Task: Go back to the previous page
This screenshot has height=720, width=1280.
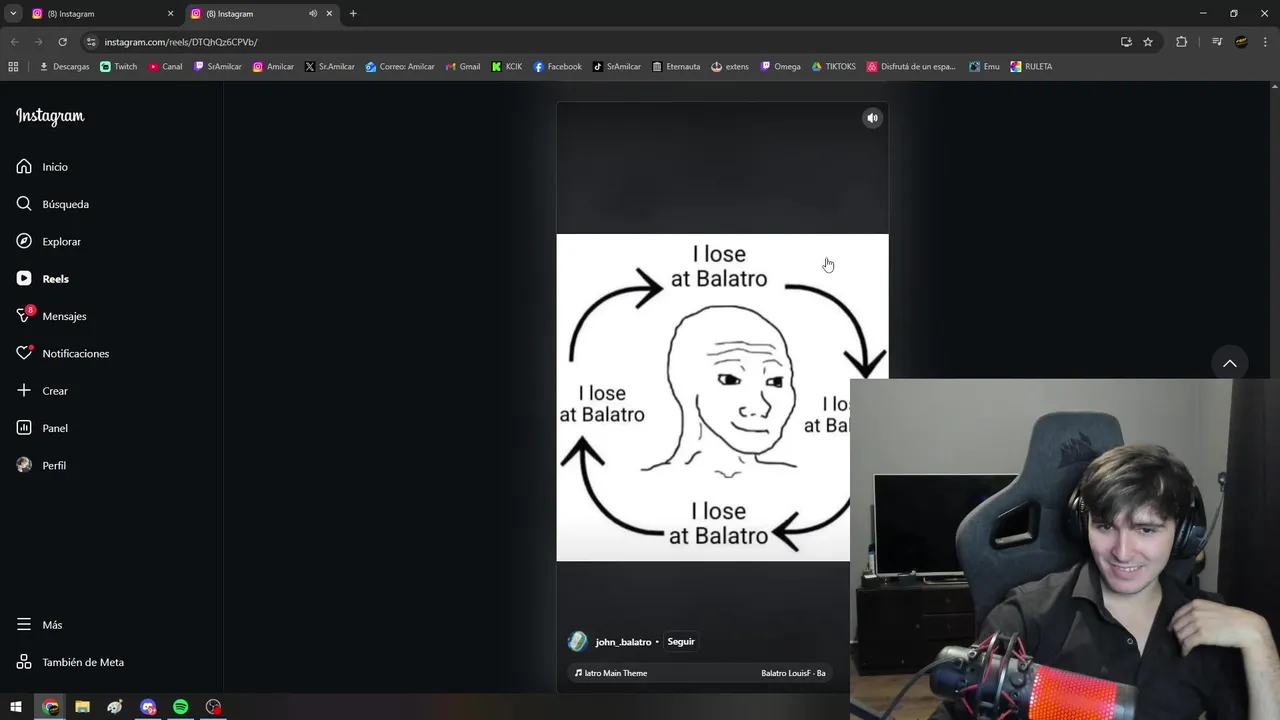Action: pos(14,42)
